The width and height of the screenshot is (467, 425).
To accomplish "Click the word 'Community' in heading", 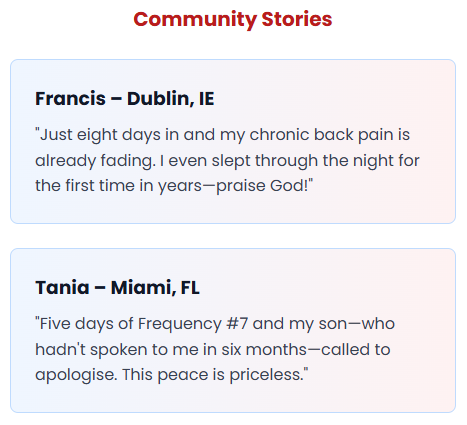I will pyautogui.click(x=195, y=19).
